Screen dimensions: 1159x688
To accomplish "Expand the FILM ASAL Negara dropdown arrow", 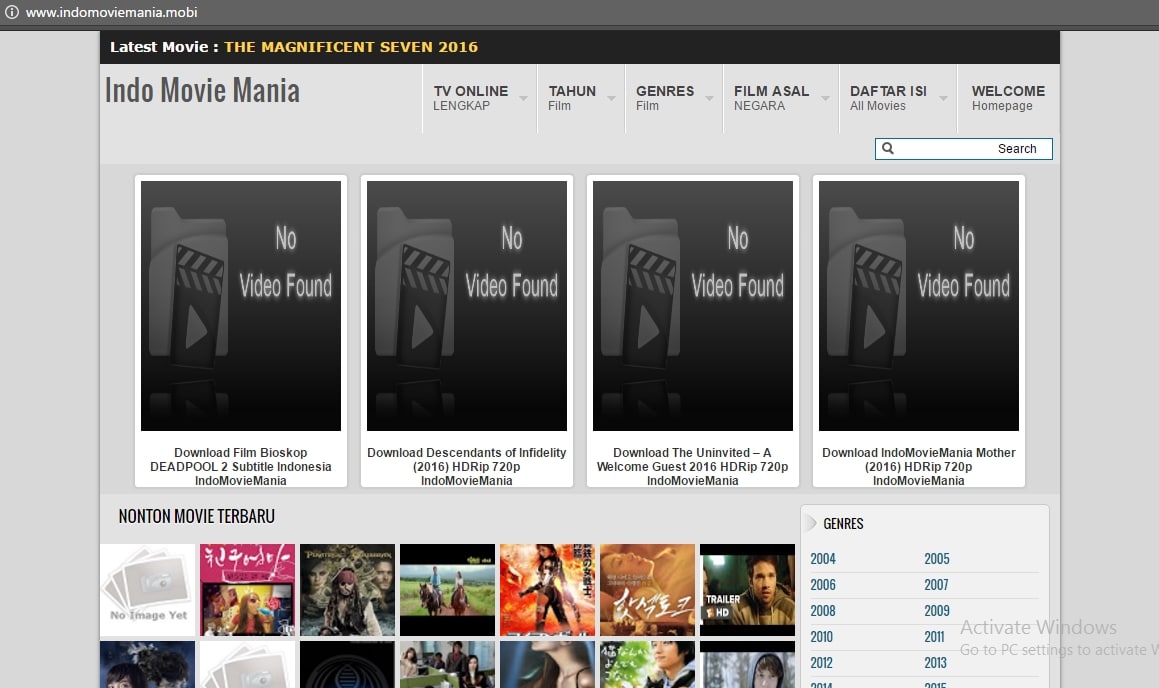I will point(826,98).
